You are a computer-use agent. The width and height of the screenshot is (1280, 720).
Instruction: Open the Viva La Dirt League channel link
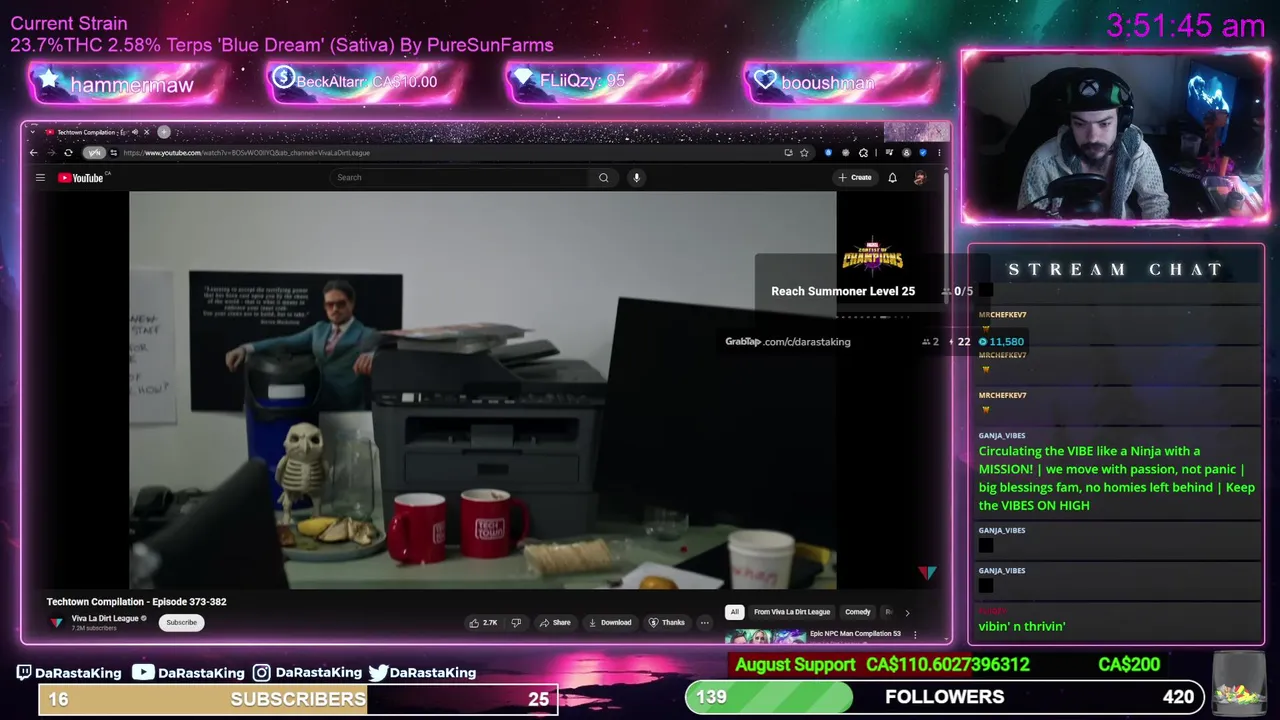pos(105,618)
